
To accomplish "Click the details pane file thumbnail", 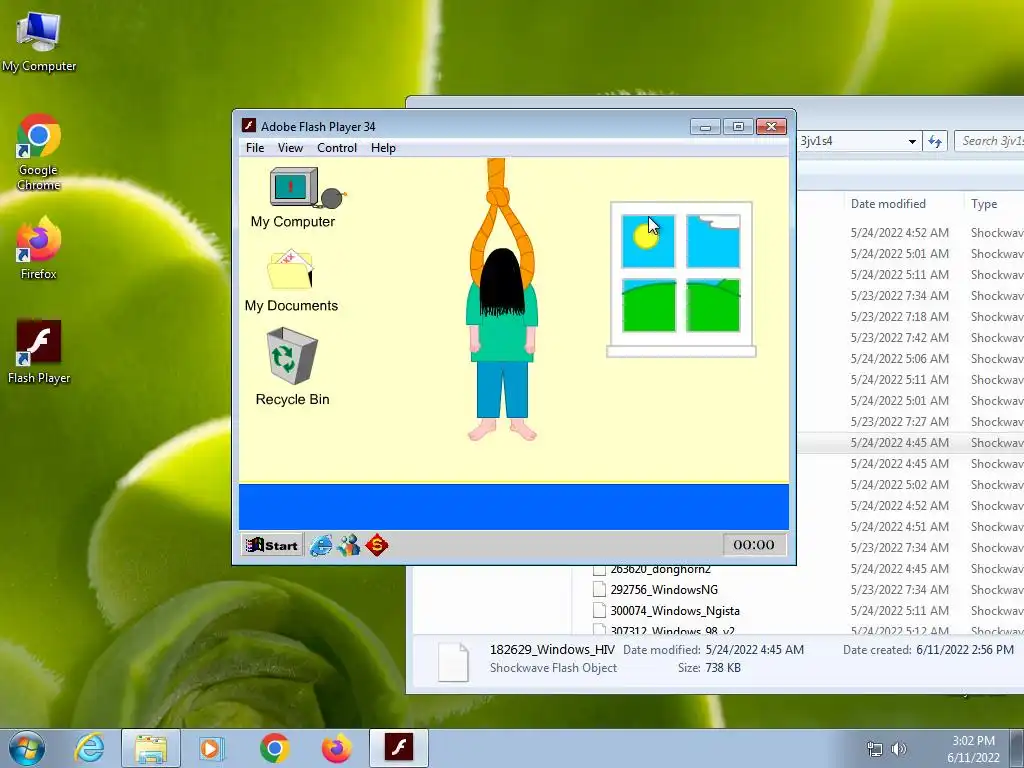I will tap(453, 662).
